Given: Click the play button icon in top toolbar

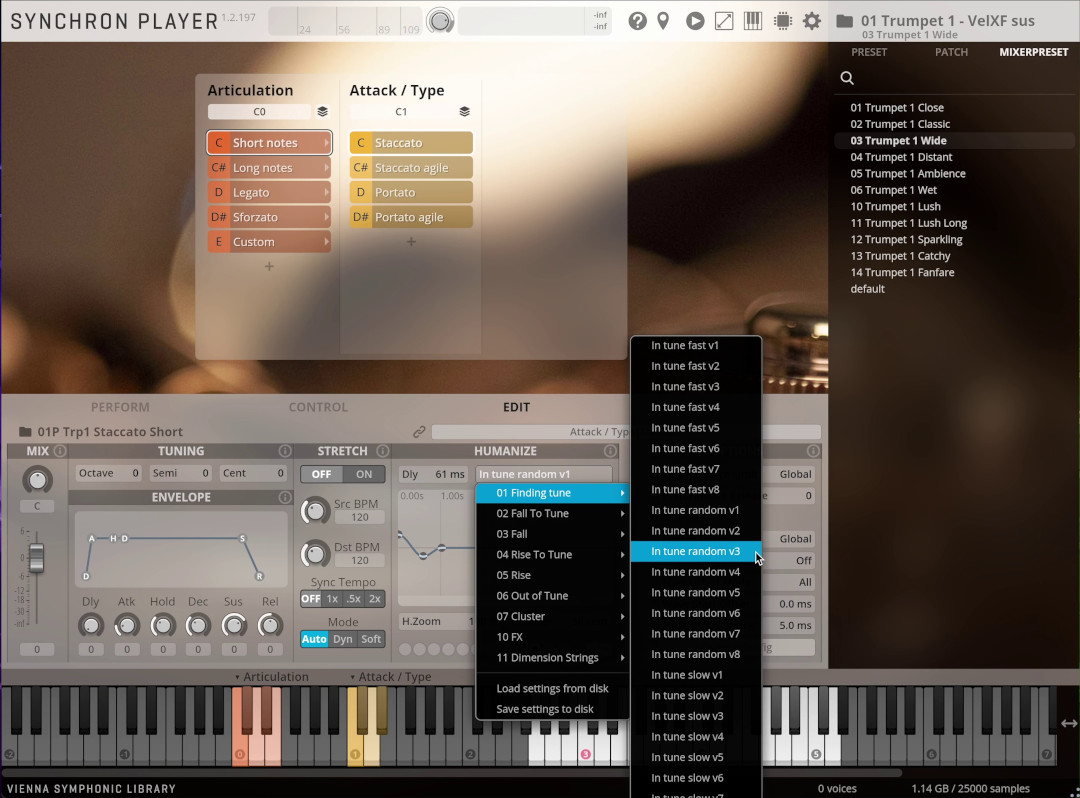Looking at the screenshot, I should pyautogui.click(x=695, y=21).
